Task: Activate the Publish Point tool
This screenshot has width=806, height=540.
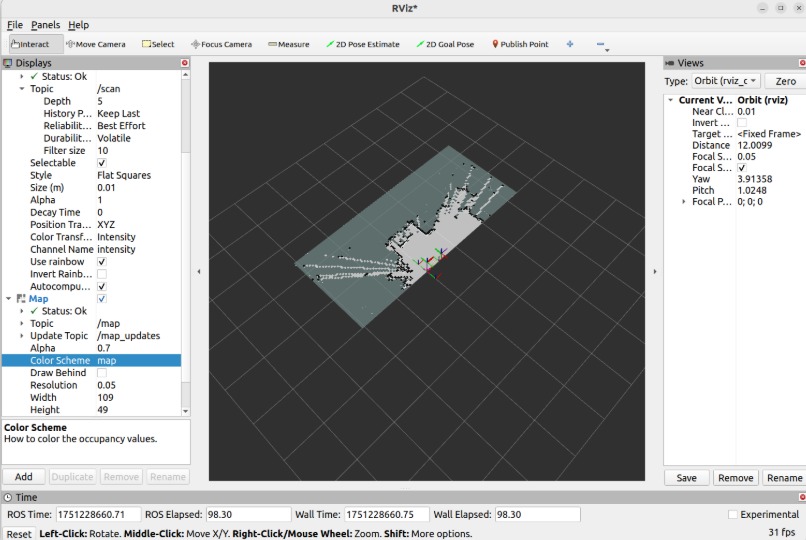Action: (x=520, y=44)
